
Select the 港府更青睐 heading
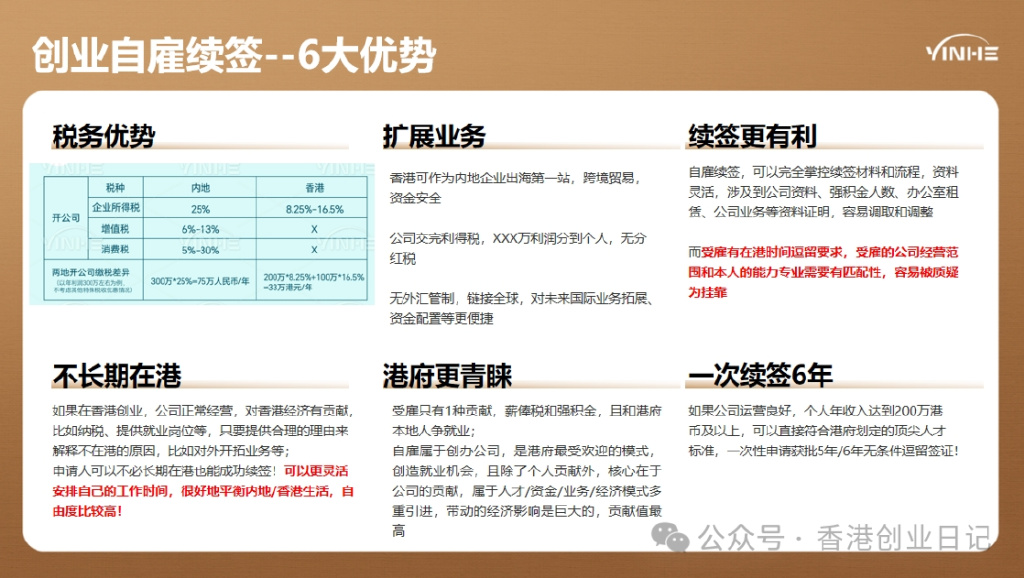pyautogui.click(x=447, y=376)
